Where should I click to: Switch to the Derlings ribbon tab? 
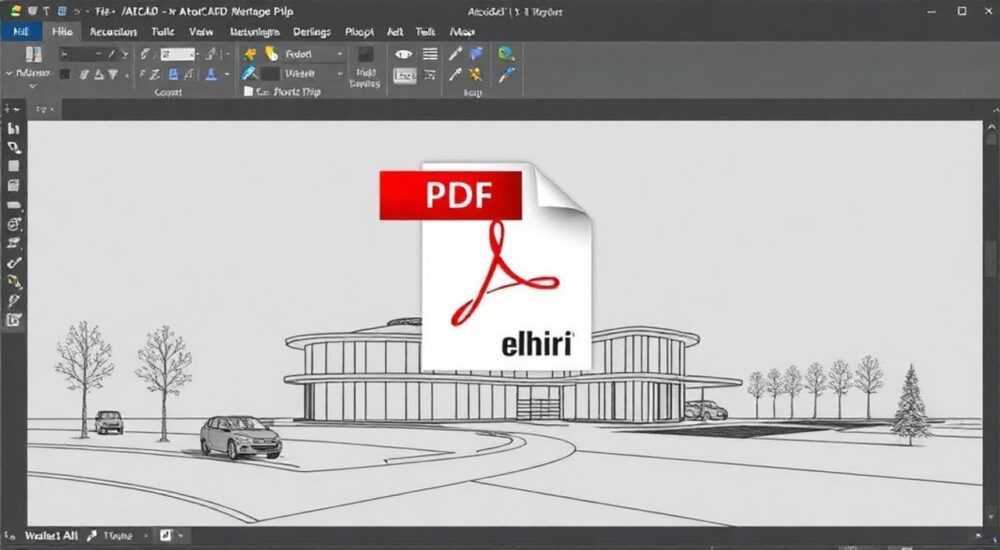click(x=311, y=32)
